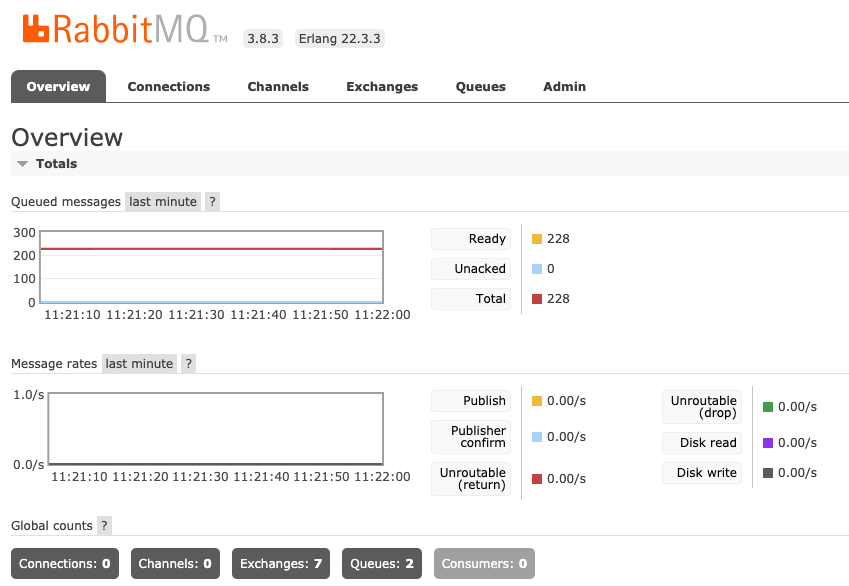Image resolution: width=849 pixels, height=586 pixels.
Task: Click the Publisher confirm legend label
Action: point(471,437)
